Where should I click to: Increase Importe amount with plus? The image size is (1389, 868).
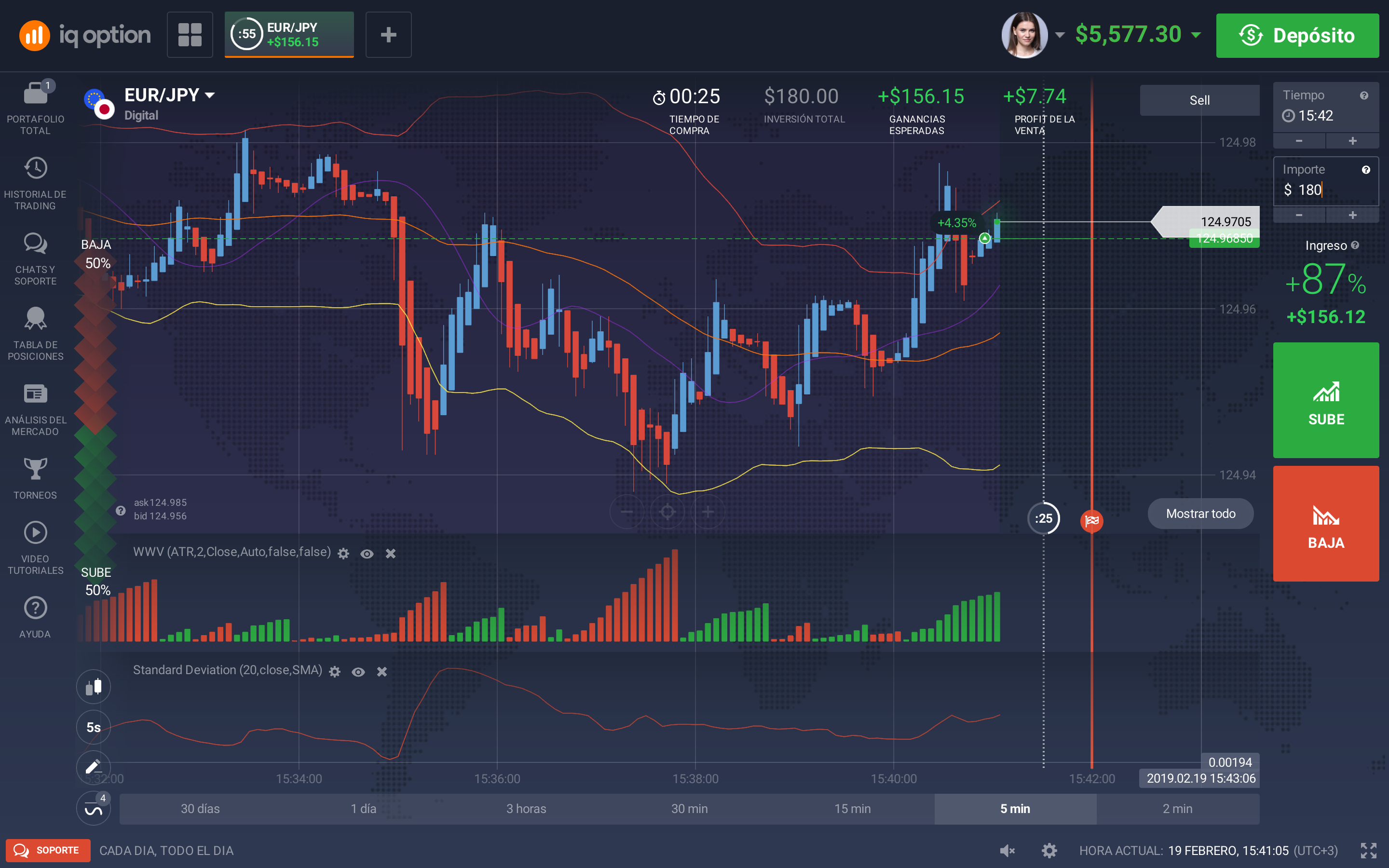[1353, 215]
